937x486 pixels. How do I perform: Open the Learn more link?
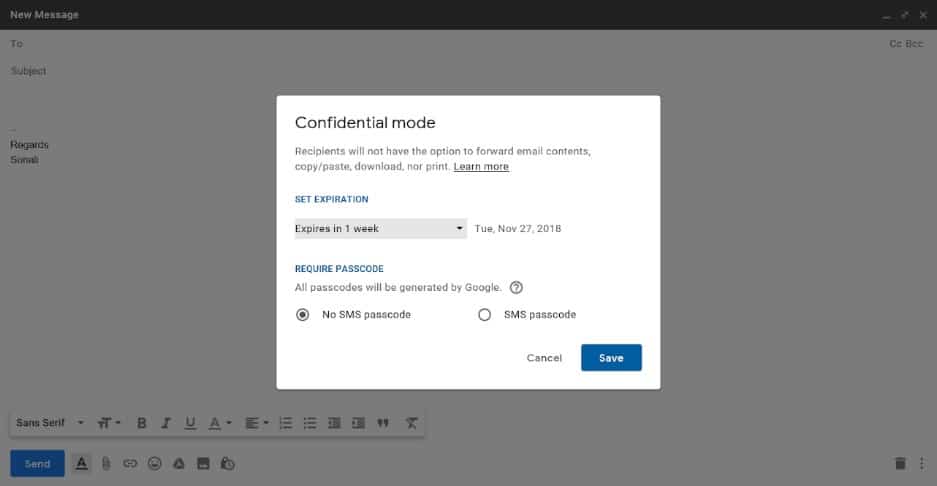pos(481,167)
